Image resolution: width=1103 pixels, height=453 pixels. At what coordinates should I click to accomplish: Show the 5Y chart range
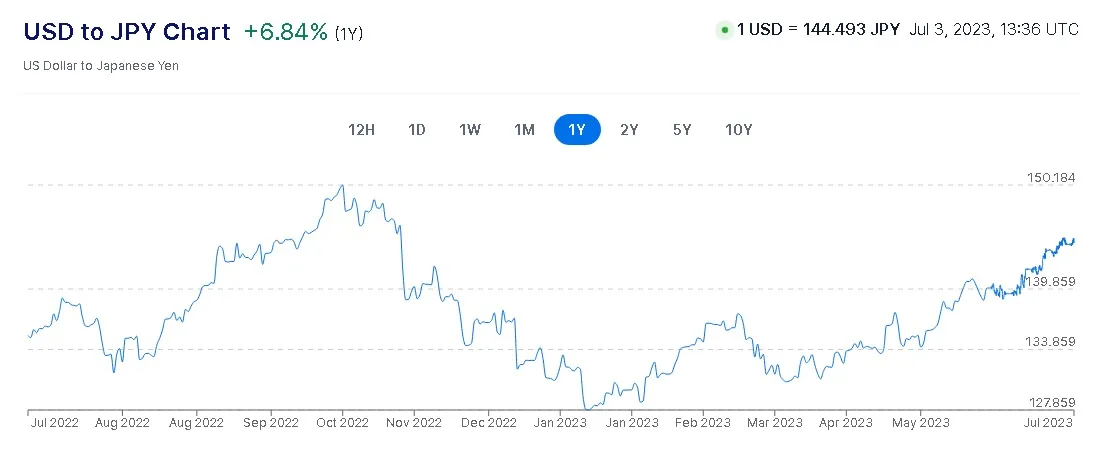[681, 129]
